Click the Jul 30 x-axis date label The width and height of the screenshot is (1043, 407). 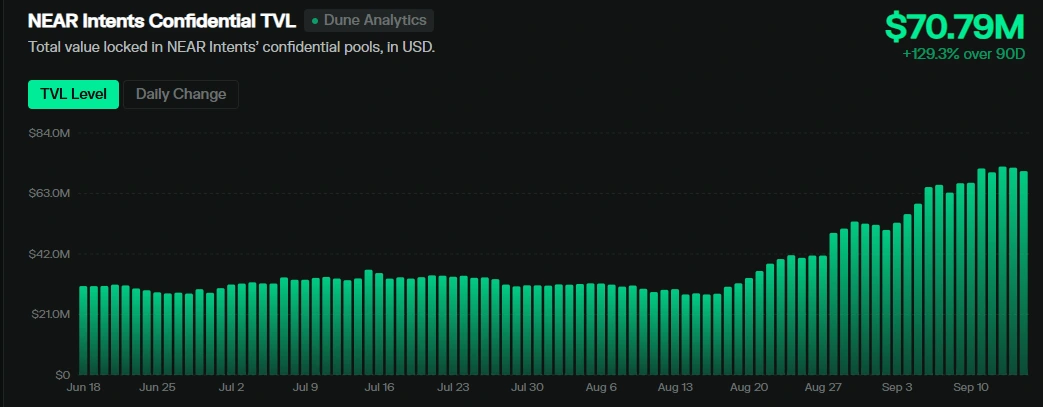point(527,387)
